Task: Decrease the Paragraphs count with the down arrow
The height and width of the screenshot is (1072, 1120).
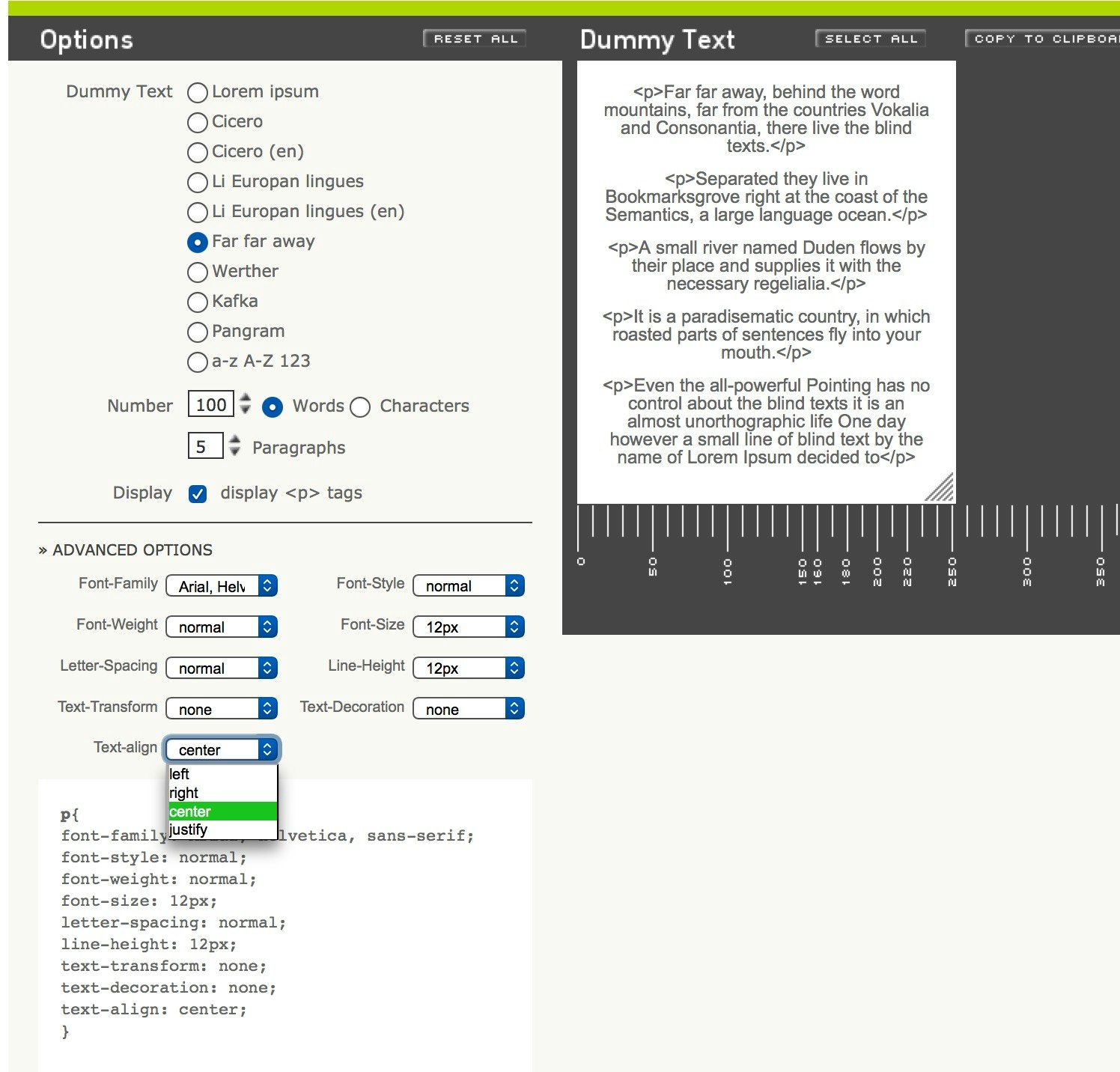Action: 234,452
